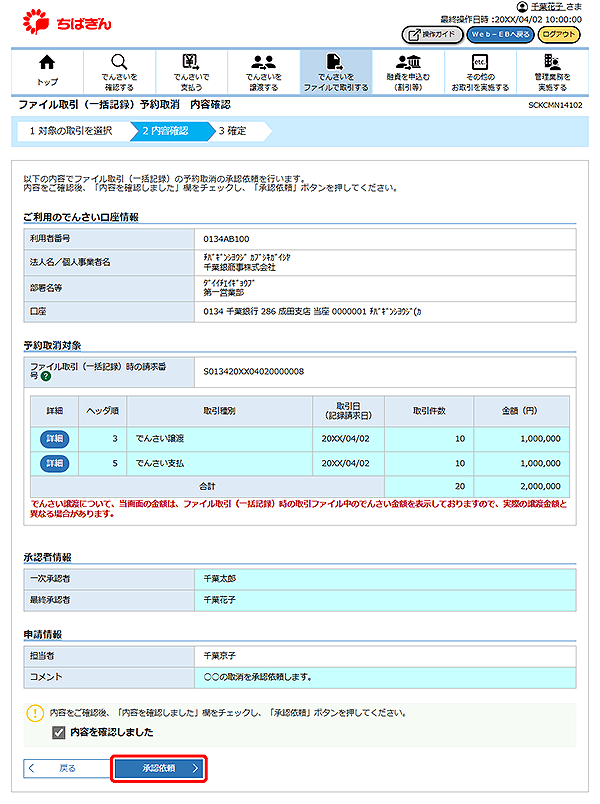
Task: Click the yellow exclamation notice icon
Action: 35,713
